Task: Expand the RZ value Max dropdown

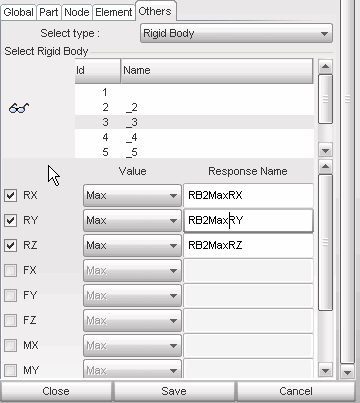Action: click(132, 245)
